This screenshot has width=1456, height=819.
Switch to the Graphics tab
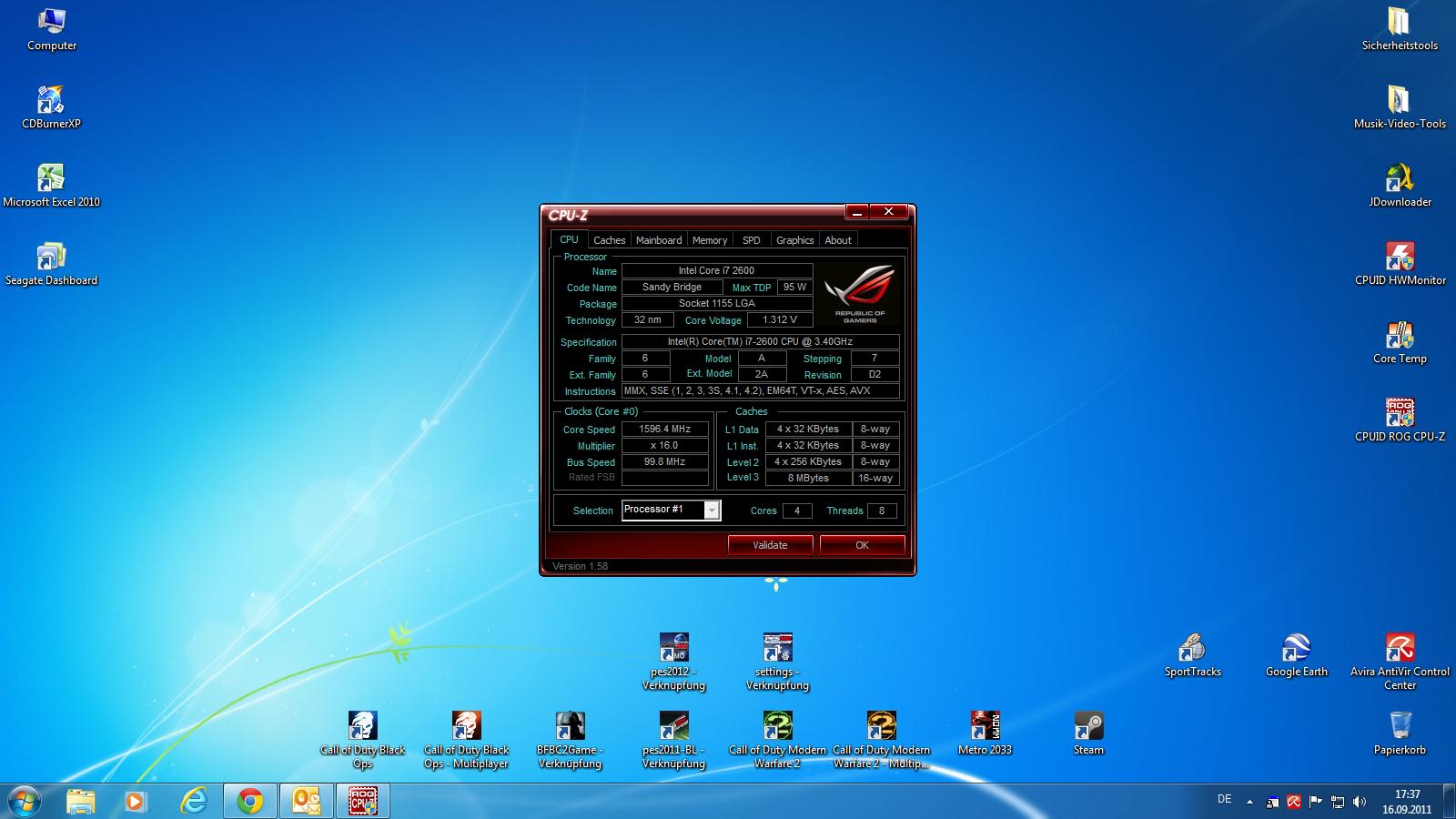(x=794, y=240)
